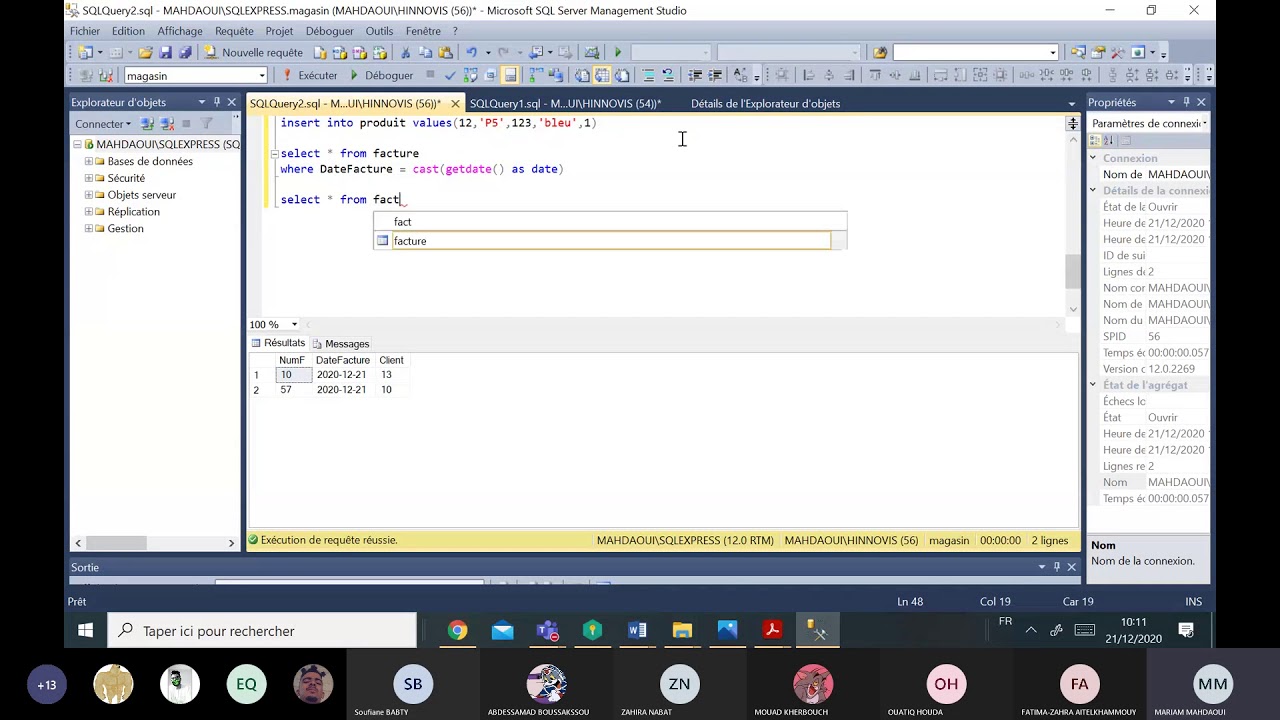
Task: Click the Open File folder icon
Action: click(145, 52)
